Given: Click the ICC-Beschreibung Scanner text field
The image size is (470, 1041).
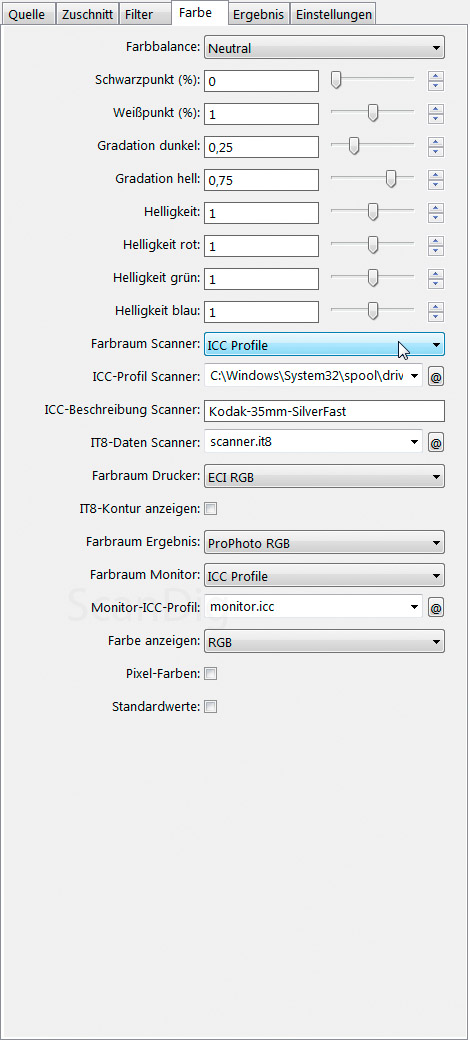Looking at the screenshot, I should [324, 411].
